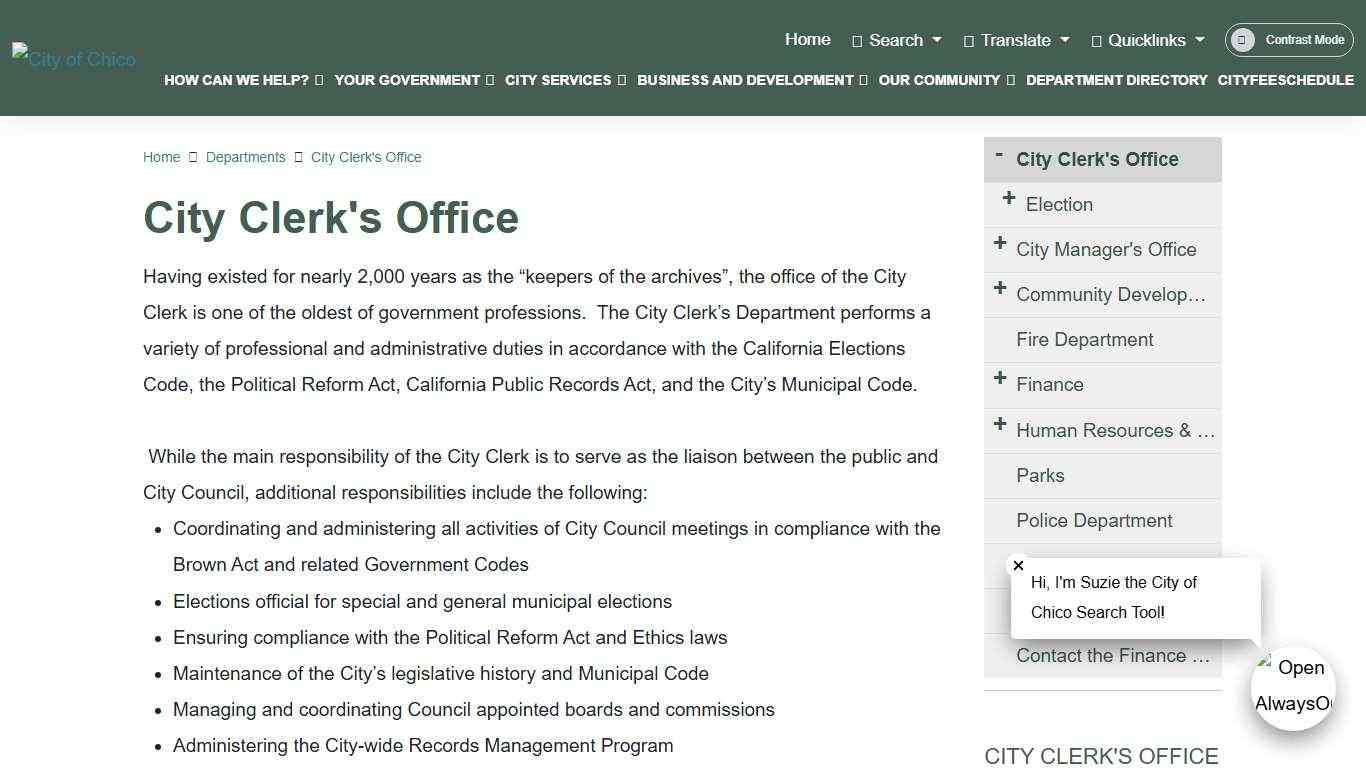Expand the Community Development sidebar entry
This screenshot has width=1366, height=768.
[1000, 289]
